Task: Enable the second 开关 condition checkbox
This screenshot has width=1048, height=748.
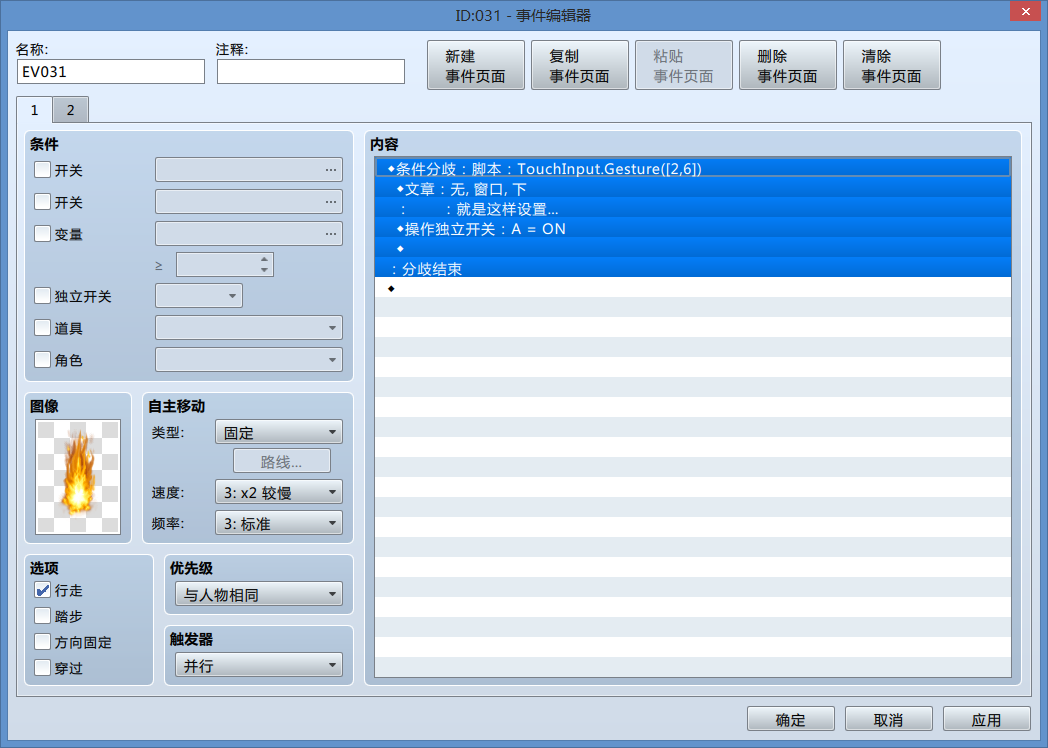Action: 42,201
